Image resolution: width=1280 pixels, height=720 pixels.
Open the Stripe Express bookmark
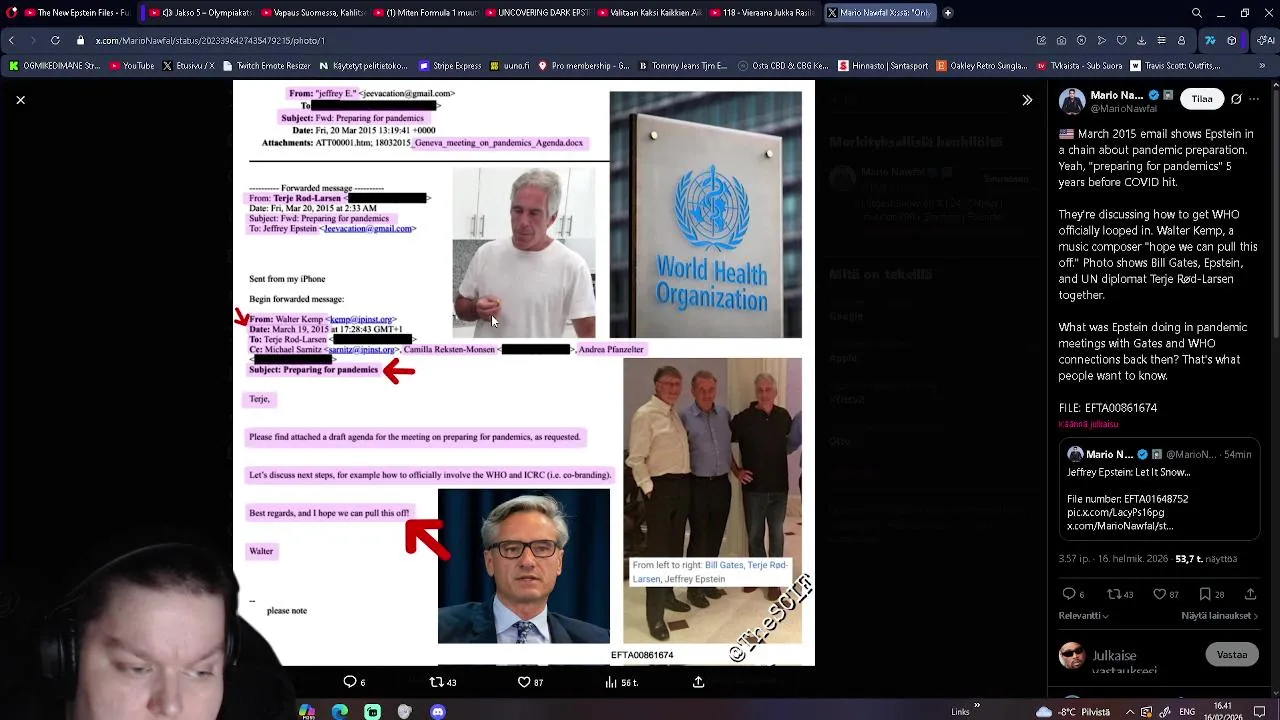pos(451,66)
